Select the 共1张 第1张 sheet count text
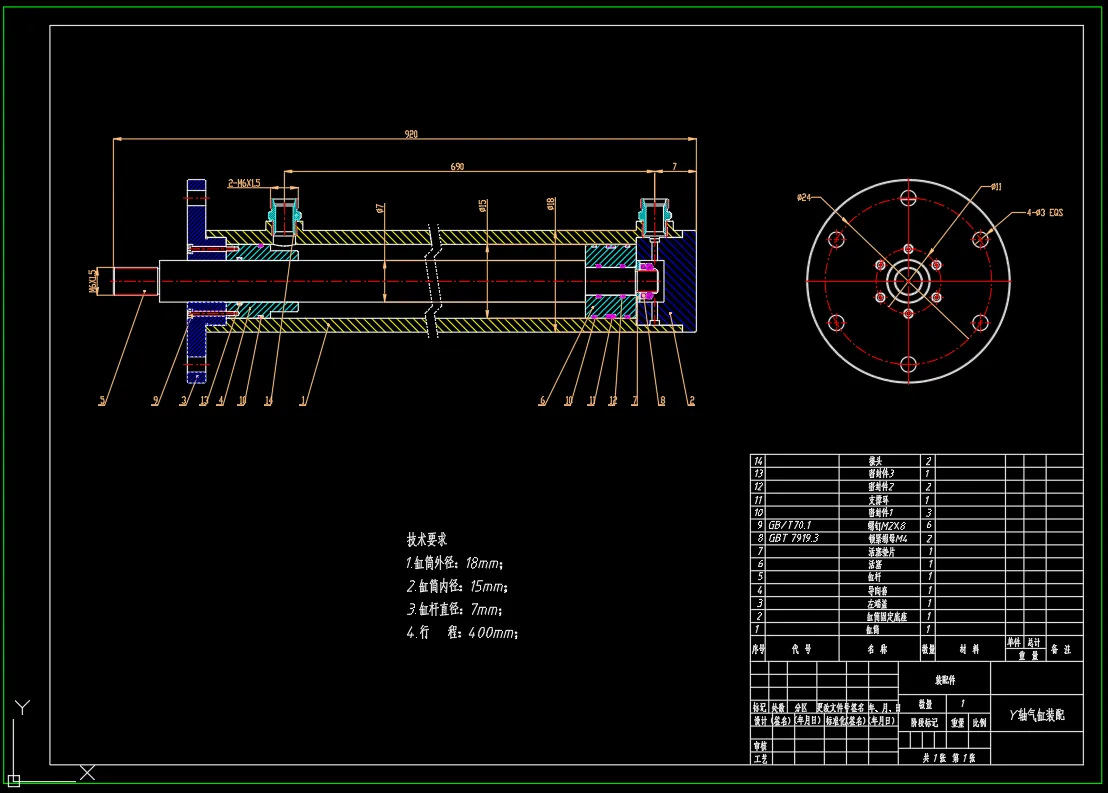The image size is (1108, 793). click(x=948, y=758)
